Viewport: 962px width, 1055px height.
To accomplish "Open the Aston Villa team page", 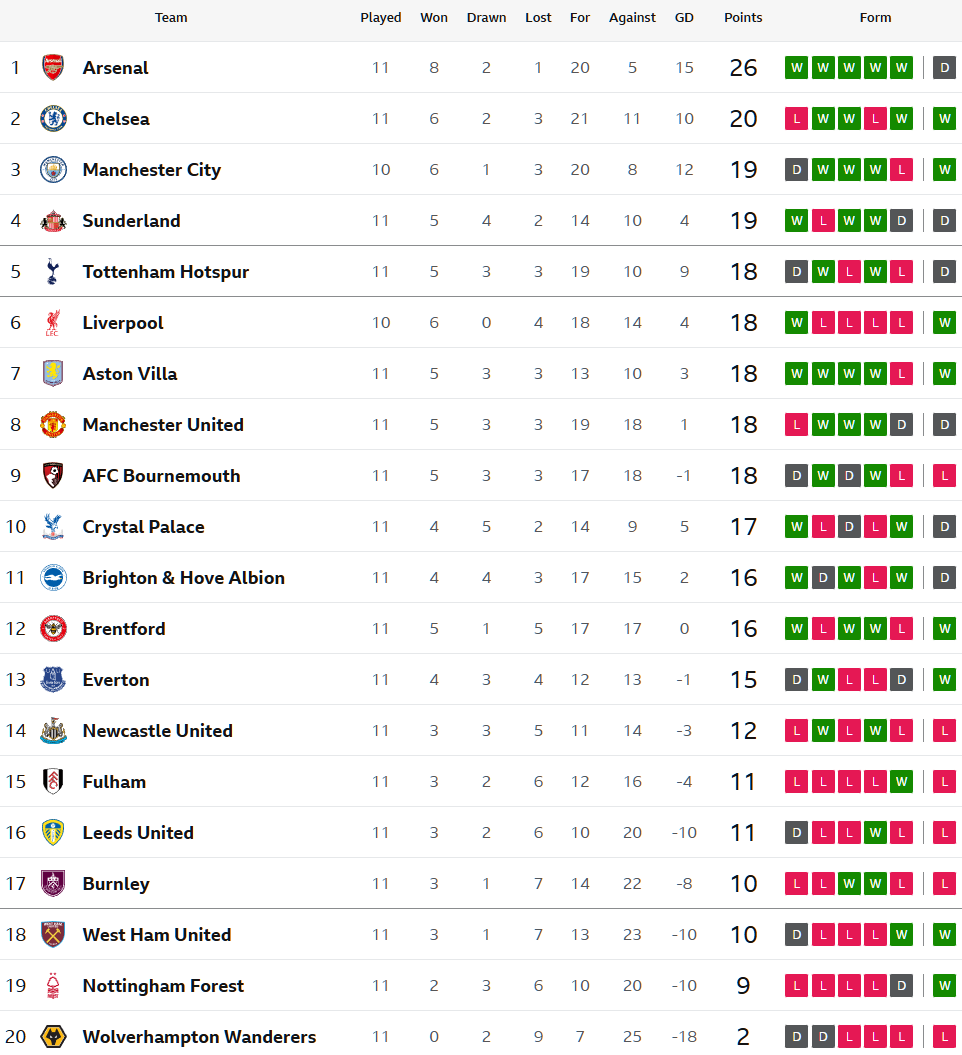I will click(130, 374).
